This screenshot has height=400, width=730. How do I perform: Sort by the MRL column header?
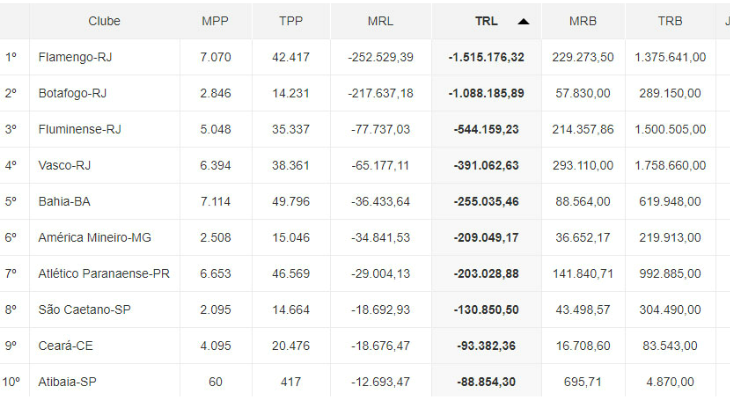(380, 21)
